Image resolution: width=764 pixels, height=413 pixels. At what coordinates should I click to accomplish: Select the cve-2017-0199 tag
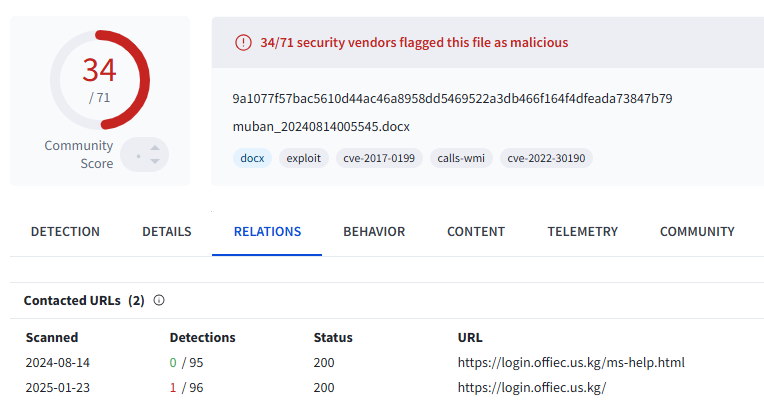point(379,158)
